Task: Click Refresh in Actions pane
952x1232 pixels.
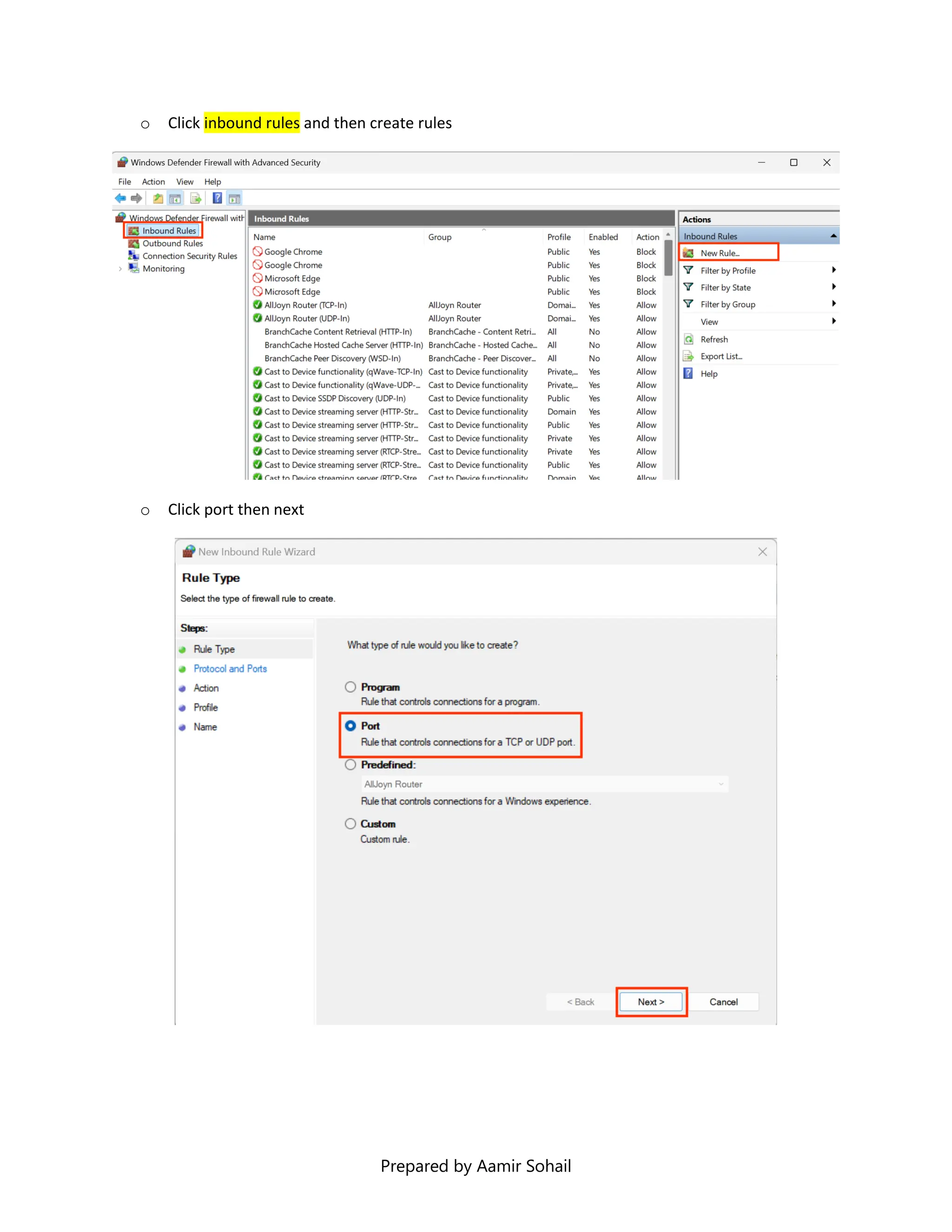Action: point(714,339)
